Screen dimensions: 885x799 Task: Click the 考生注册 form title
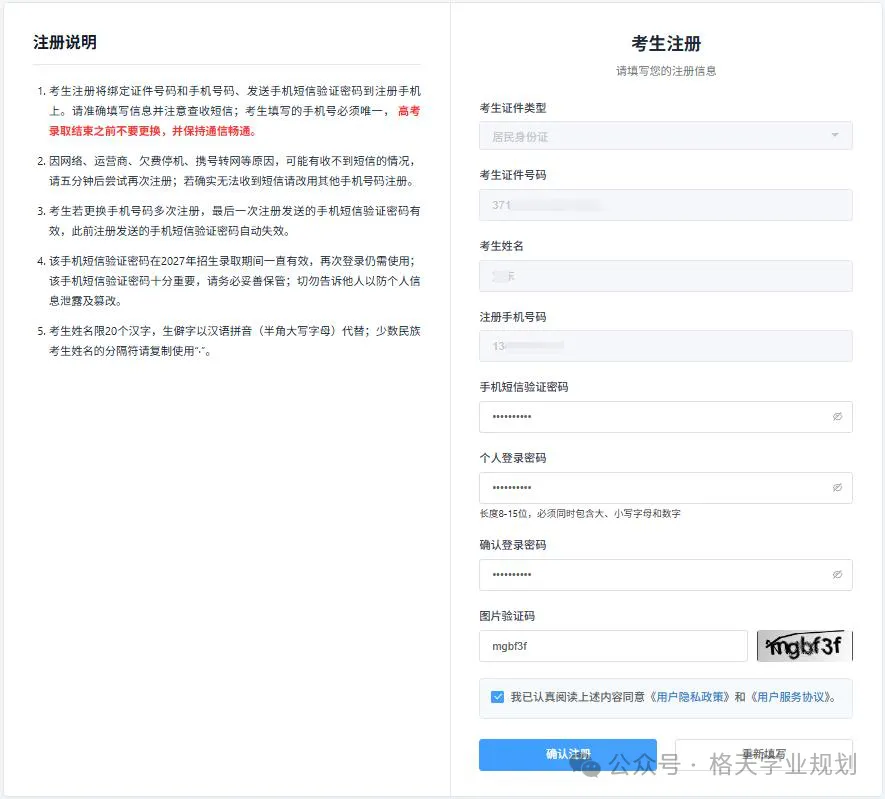[x=666, y=43]
